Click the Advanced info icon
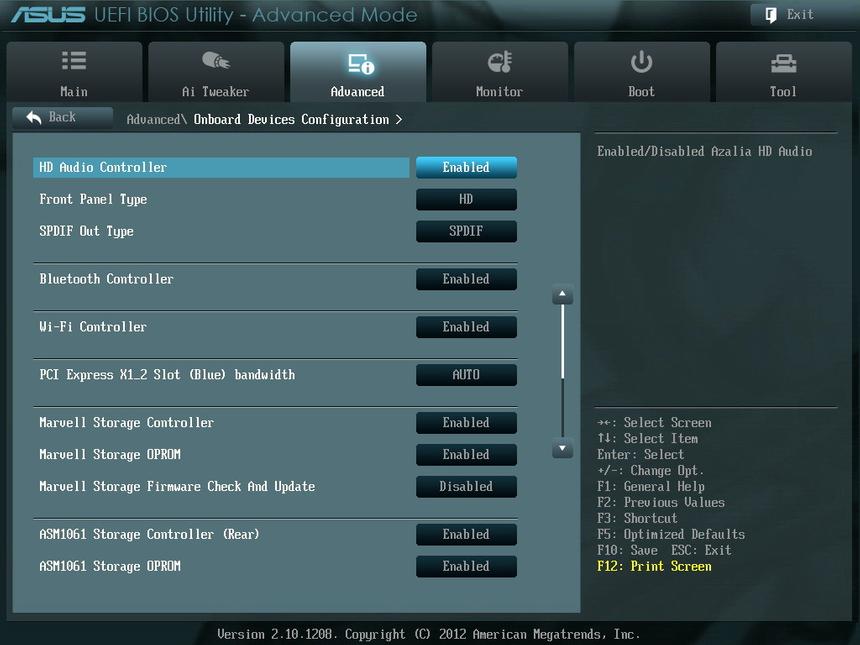The image size is (860, 645). (357, 62)
